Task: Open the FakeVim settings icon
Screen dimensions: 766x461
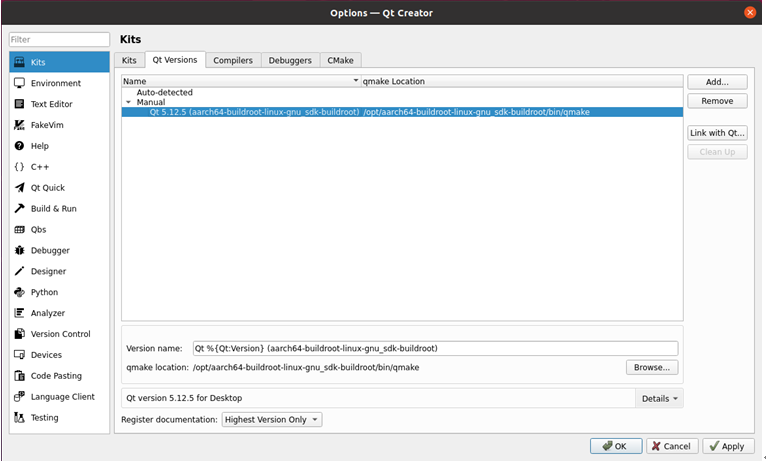Action: point(20,125)
